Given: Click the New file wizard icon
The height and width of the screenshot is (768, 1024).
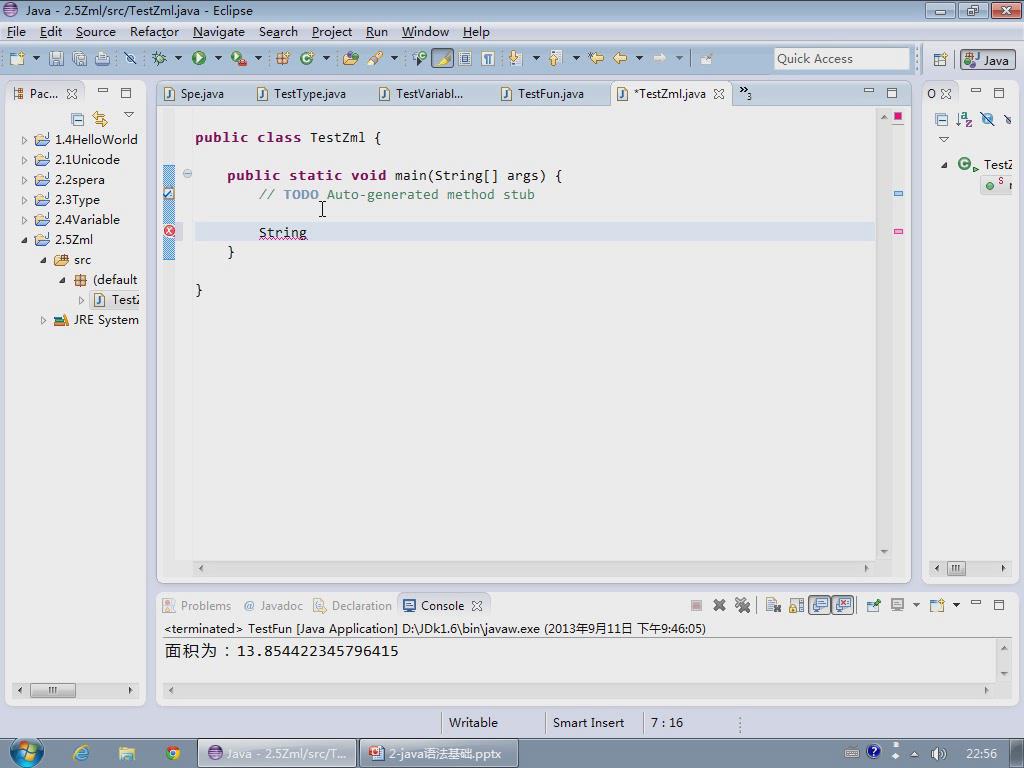Looking at the screenshot, I should pyautogui.click(x=17, y=59).
